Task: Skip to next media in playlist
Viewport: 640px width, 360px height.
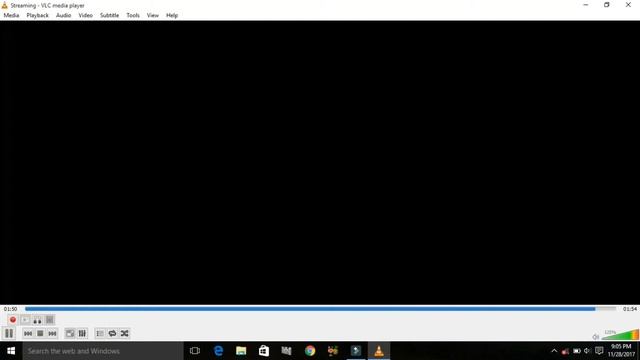Action: 52,333
